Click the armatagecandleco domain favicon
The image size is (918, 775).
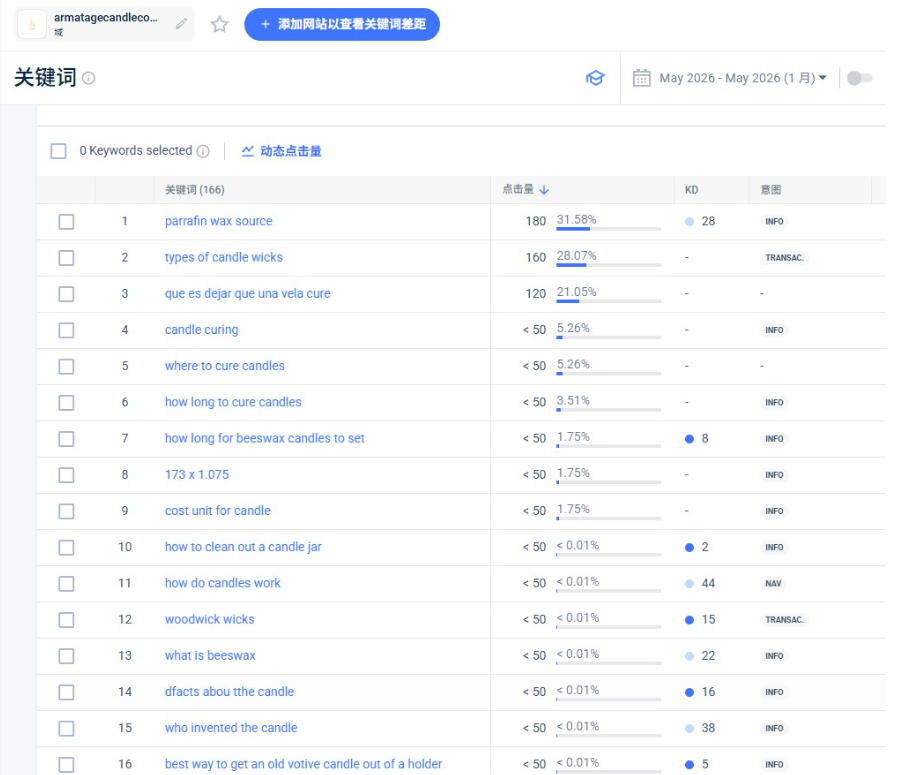32,25
